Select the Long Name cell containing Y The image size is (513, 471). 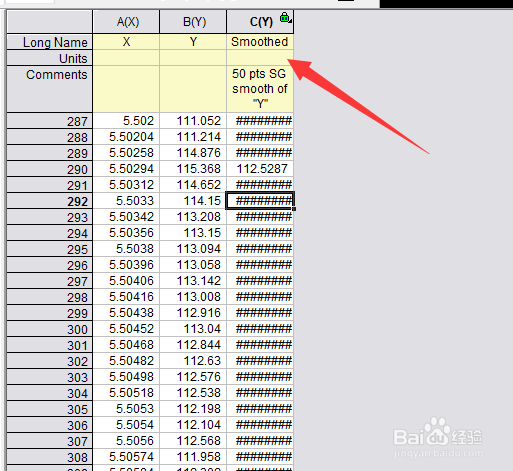193,42
